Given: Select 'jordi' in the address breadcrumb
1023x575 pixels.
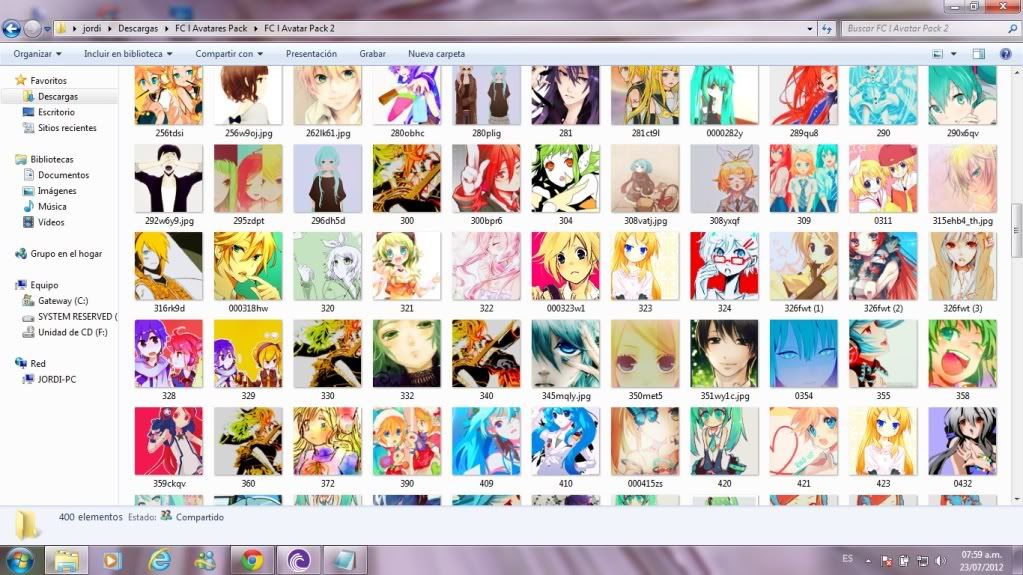Looking at the screenshot, I should (x=92, y=29).
